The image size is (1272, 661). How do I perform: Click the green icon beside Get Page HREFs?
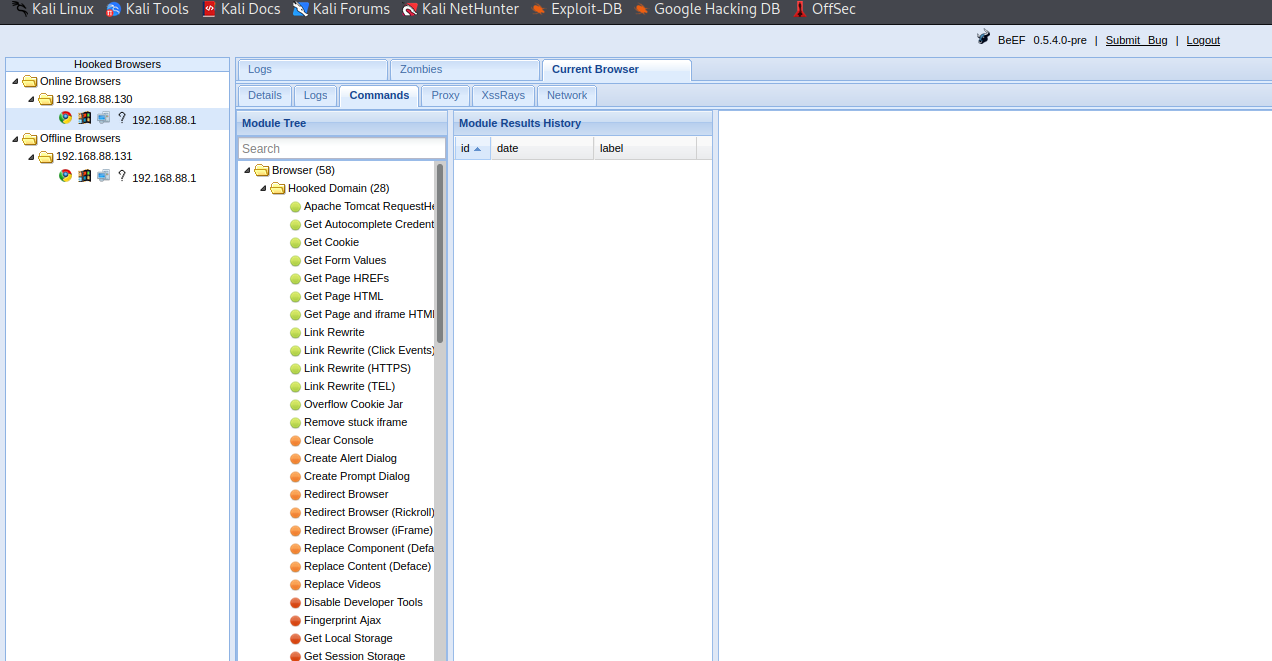(x=295, y=279)
